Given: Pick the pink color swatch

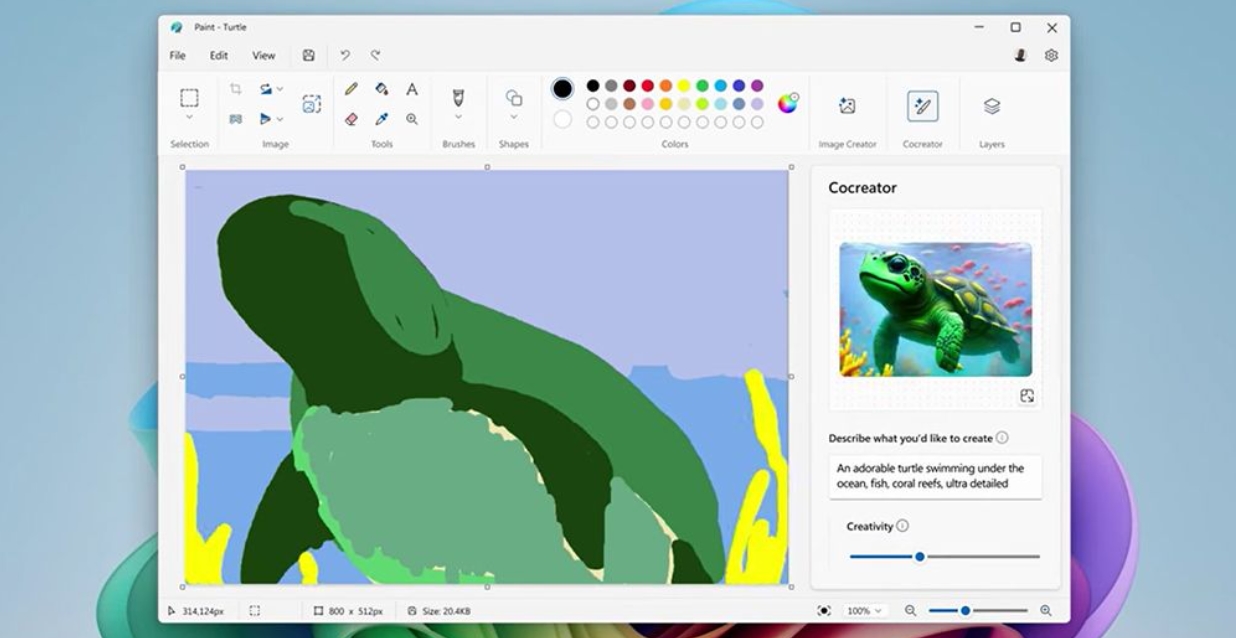Looking at the screenshot, I should point(648,104).
